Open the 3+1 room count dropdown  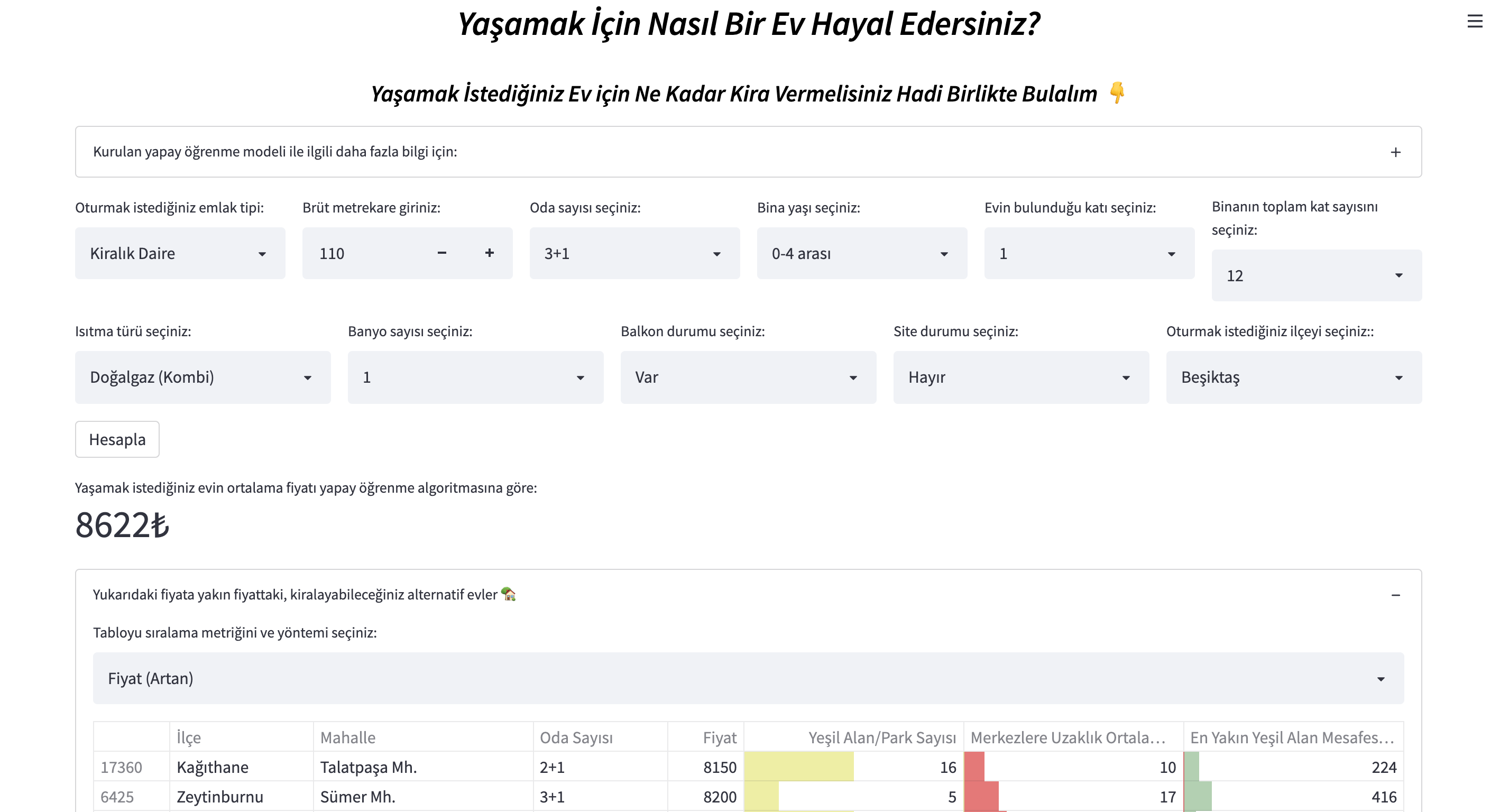click(x=634, y=254)
